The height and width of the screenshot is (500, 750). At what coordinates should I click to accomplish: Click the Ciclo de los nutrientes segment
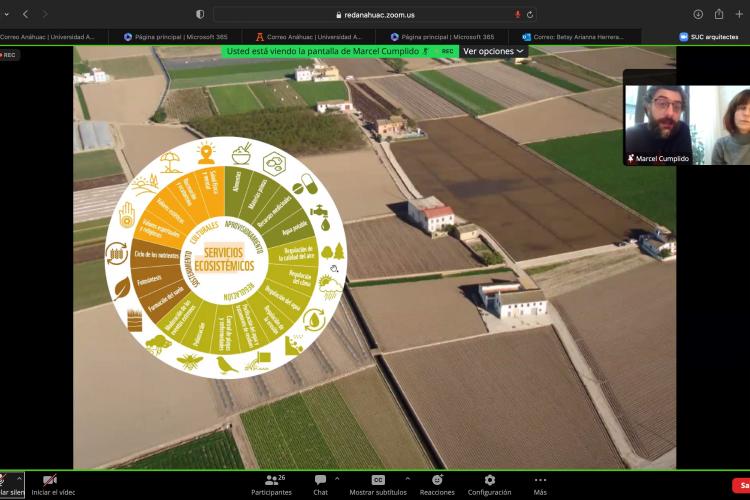[156, 254]
